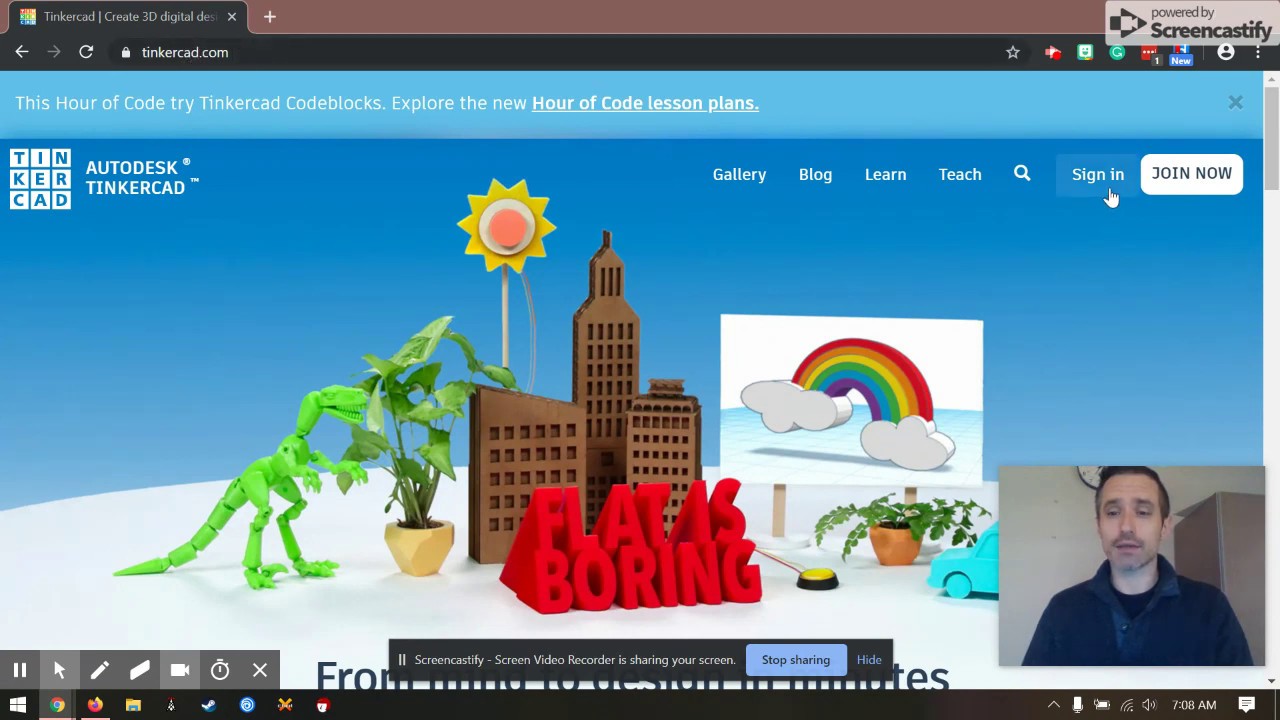The width and height of the screenshot is (1280, 720).
Task: Go back to the previous page
Action: [x=22, y=52]
